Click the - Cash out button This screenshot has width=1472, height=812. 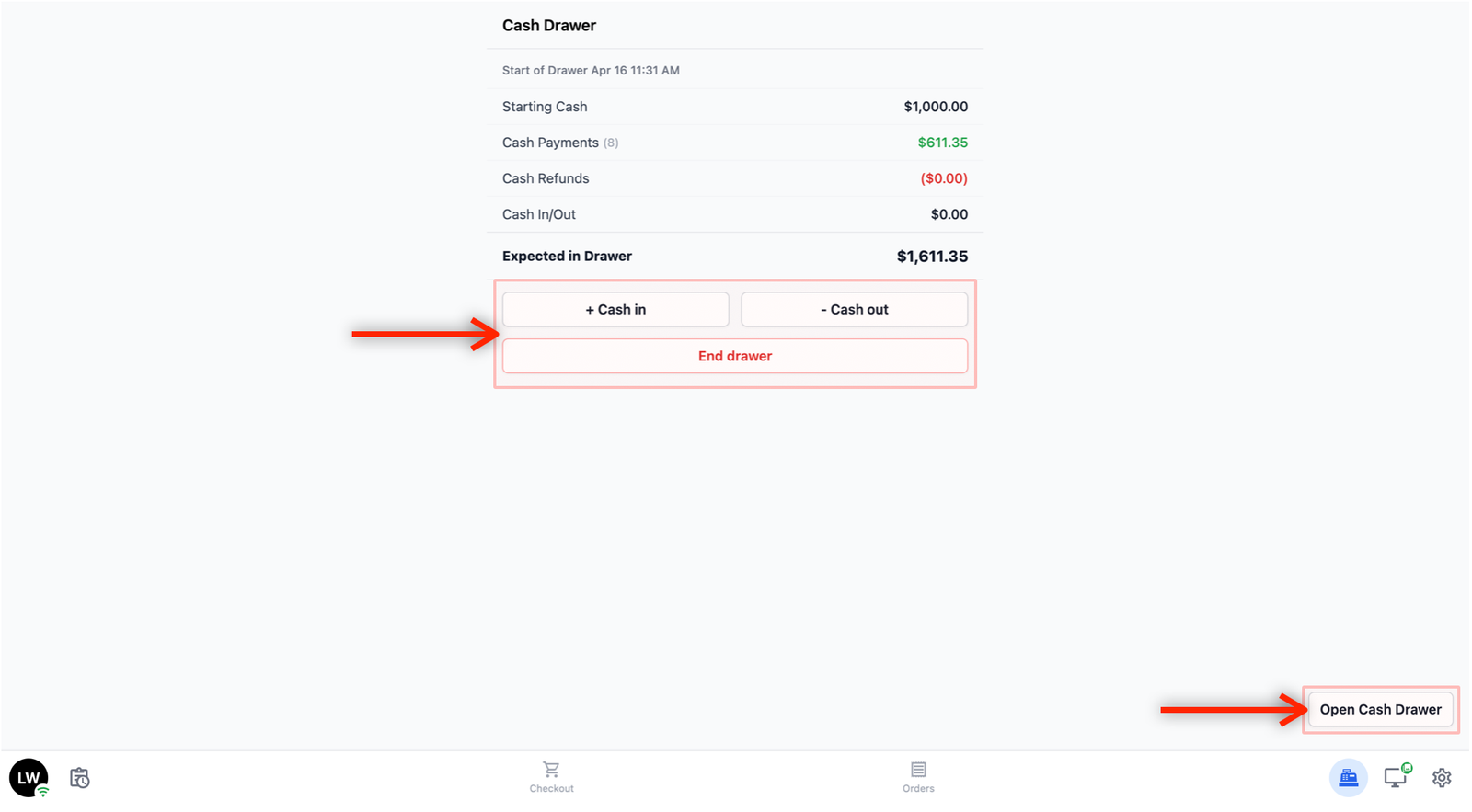coord(854,310)
